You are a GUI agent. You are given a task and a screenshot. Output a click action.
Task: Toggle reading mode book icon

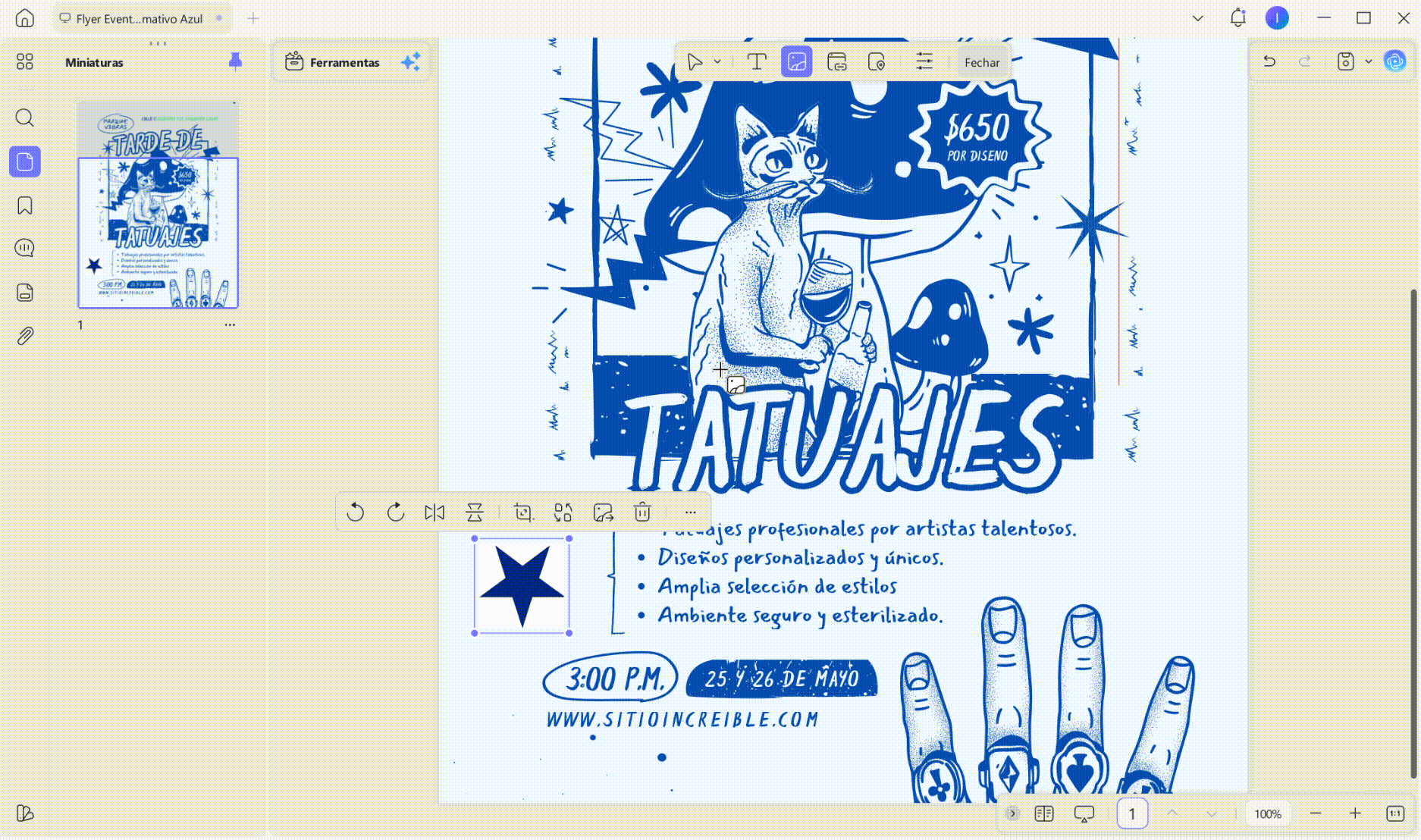click(1044, 813)
